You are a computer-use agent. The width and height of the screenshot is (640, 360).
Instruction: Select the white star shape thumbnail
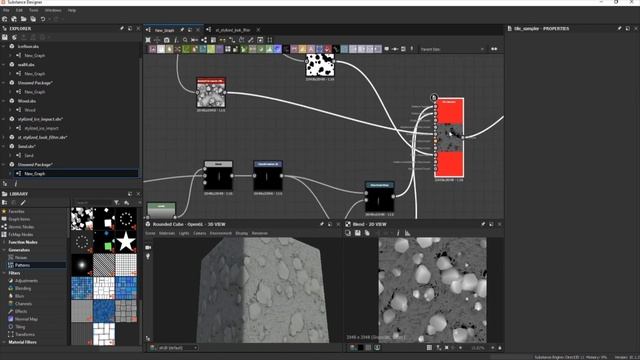click(x=126, y=241)
